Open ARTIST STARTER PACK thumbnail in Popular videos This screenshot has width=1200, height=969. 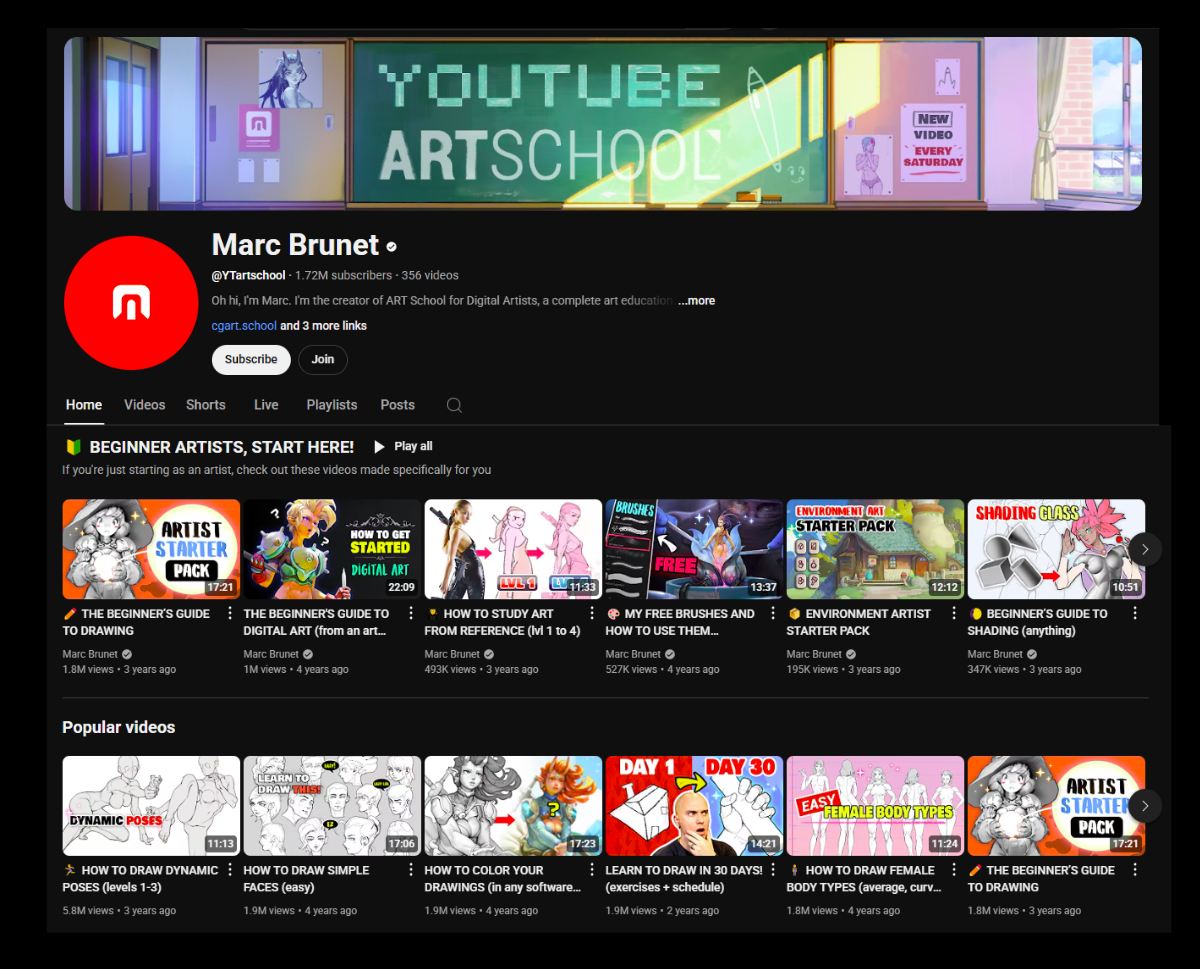click(1056, 806)
